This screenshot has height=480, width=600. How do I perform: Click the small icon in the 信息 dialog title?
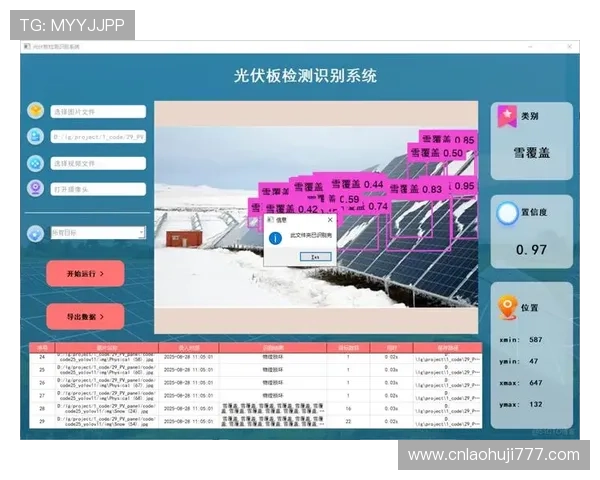[271, 220]
